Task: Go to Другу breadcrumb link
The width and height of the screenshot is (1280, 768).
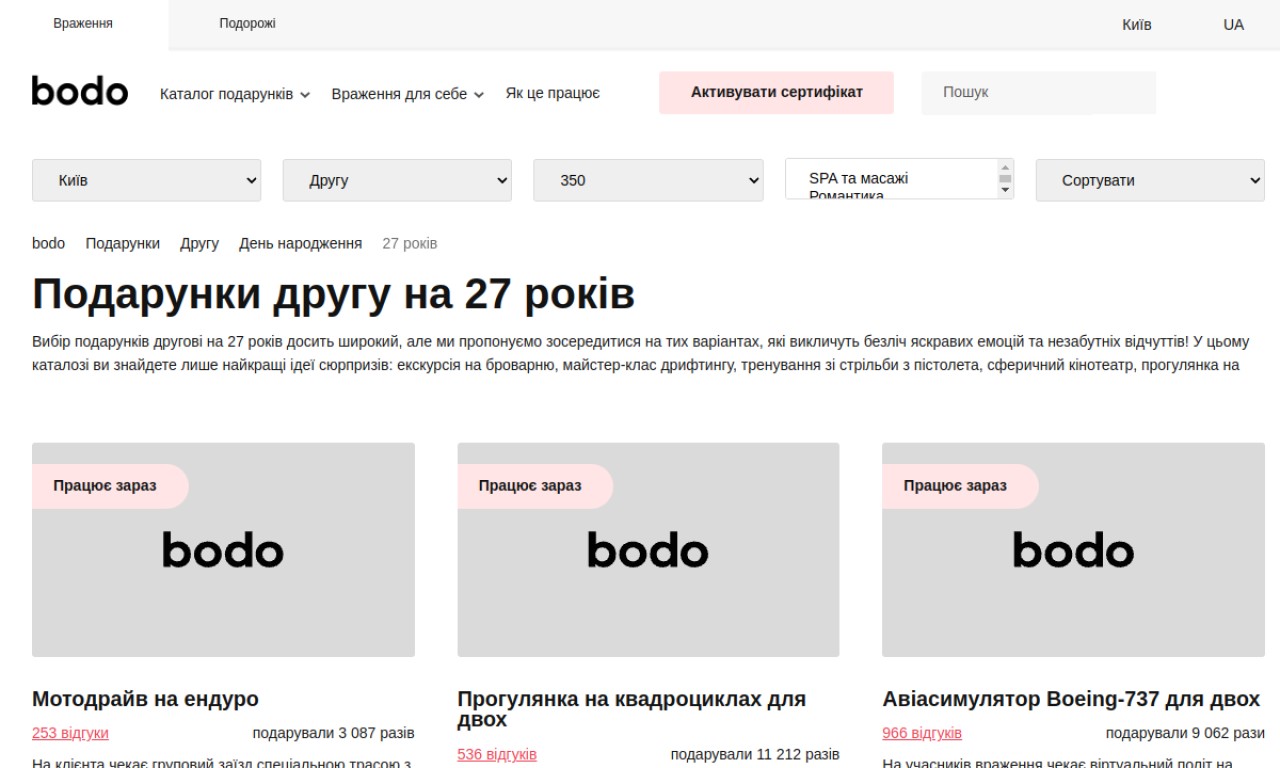Action: pos(199,243)
